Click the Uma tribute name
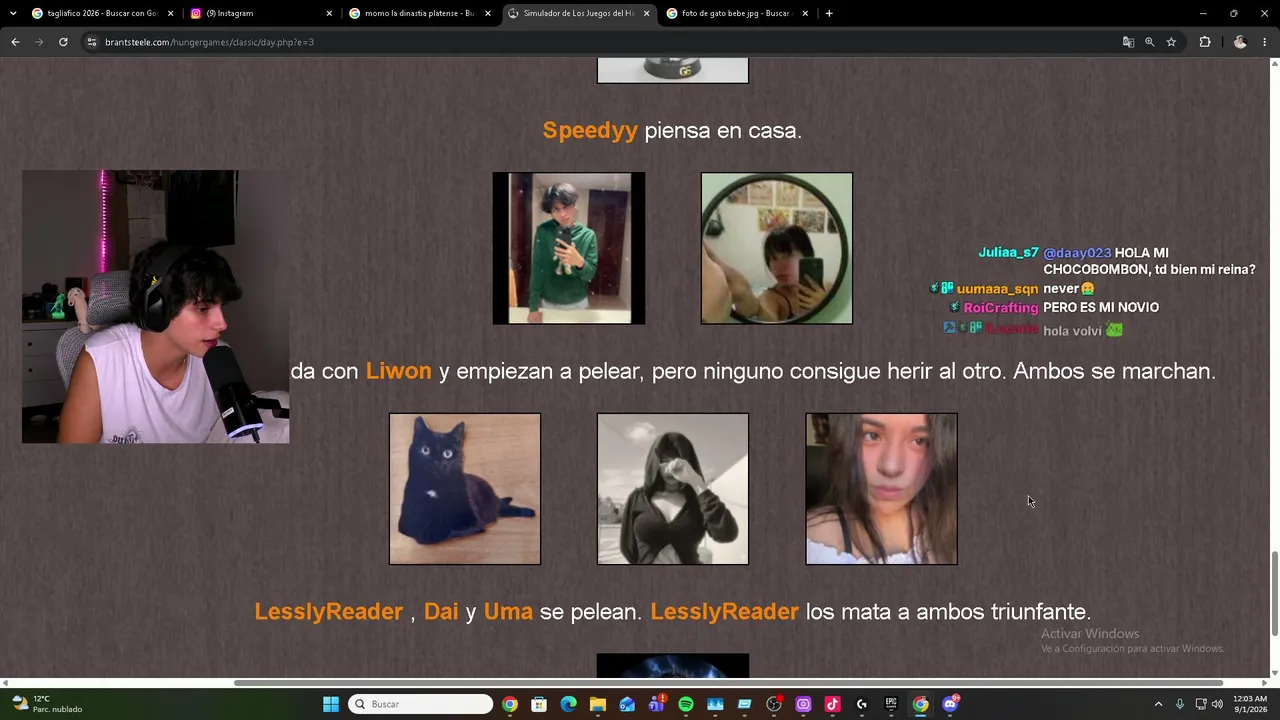Viewport: 1280px width, 720px height. (508, 612)
